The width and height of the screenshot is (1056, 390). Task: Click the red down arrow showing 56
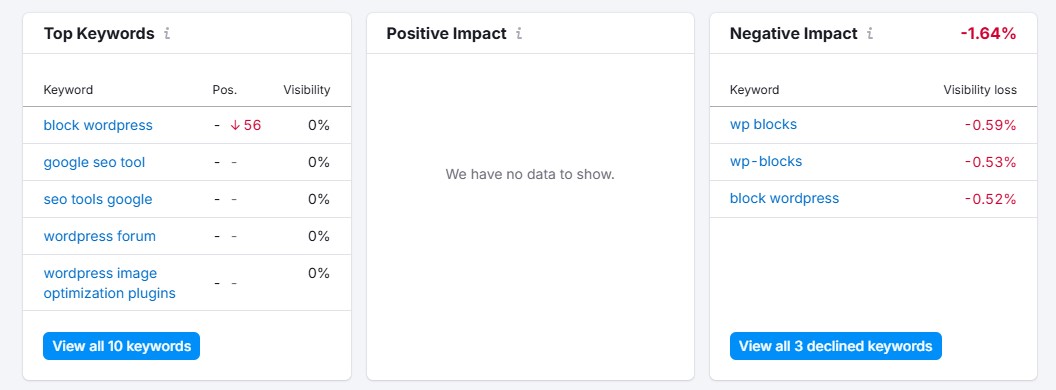click(x=246, y=125)
